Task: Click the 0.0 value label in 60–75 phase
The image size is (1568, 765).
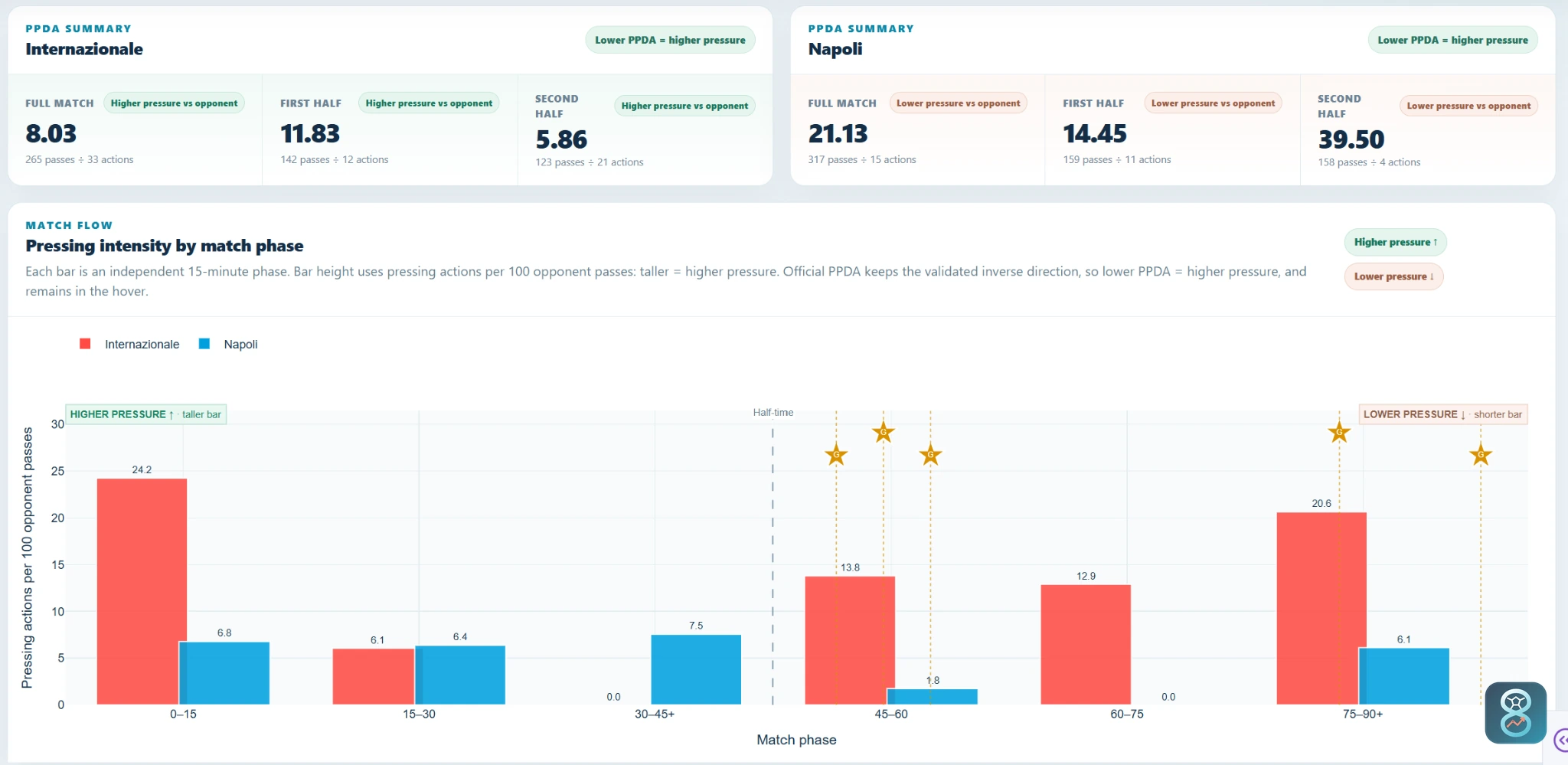Action: point(1168,697)
